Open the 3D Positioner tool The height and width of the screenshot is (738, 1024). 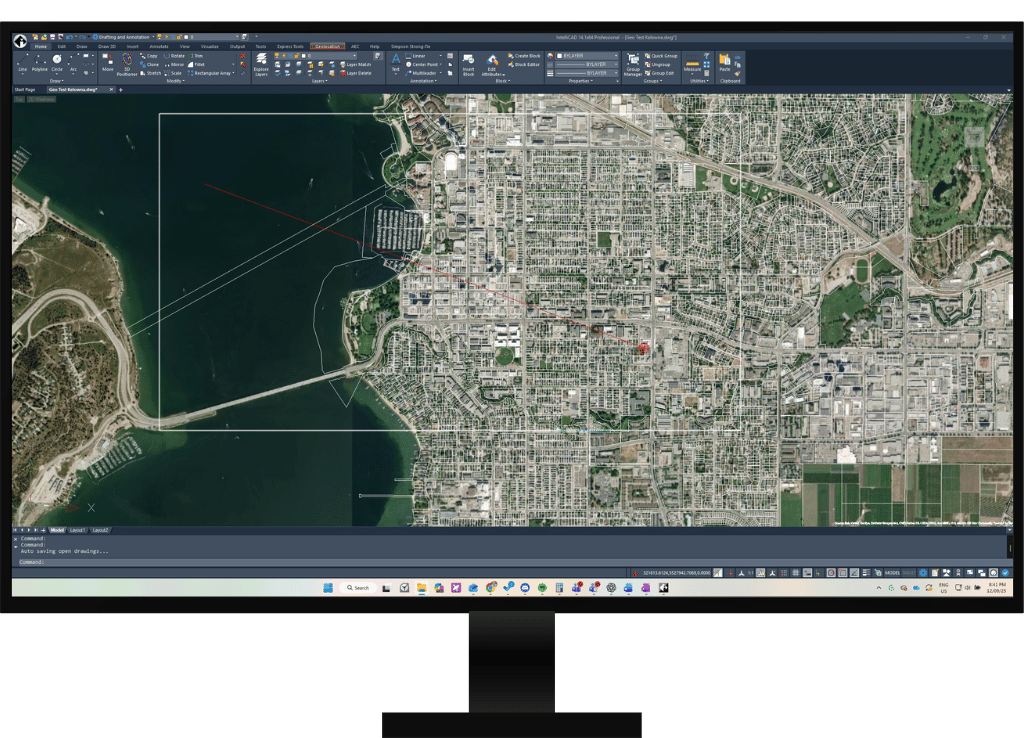[x=127, y=64]
